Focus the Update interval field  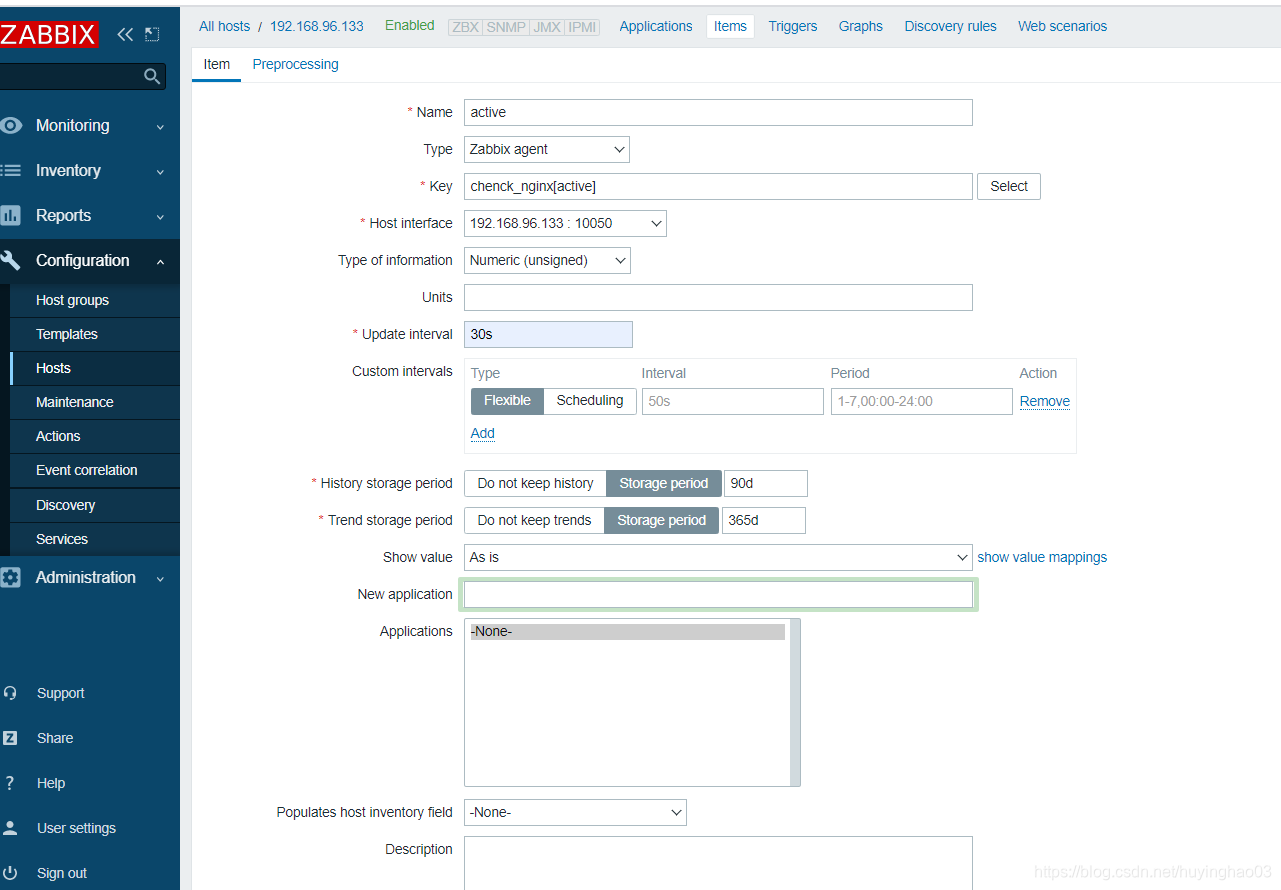(548, 334)
